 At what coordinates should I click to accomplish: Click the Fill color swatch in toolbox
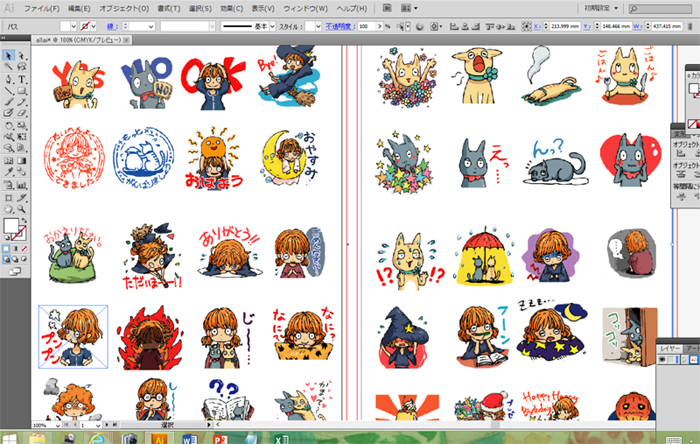11,225
